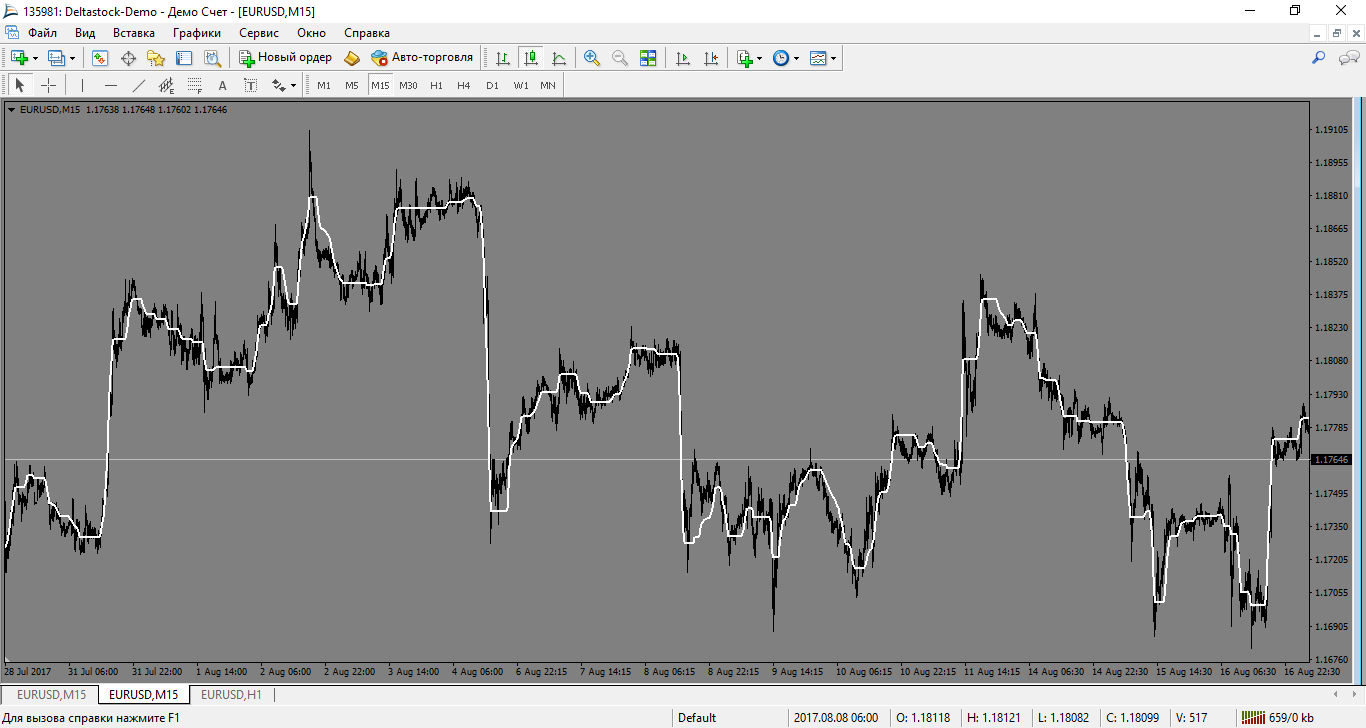Select the crosshair tool
The image size is (1366, 728).
click(48, 85)
